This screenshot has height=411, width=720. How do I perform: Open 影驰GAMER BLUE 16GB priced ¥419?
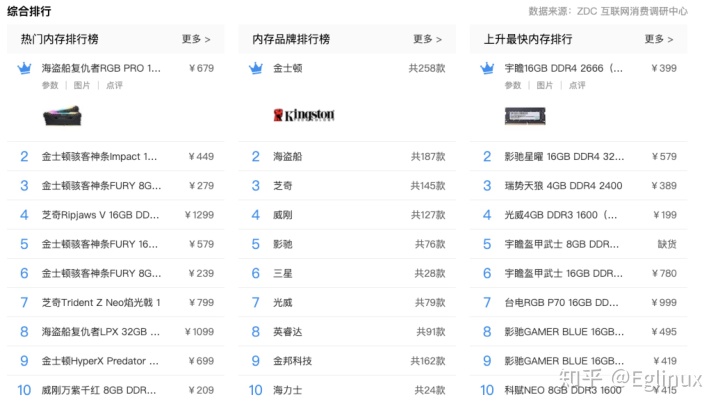pos(564,361)
